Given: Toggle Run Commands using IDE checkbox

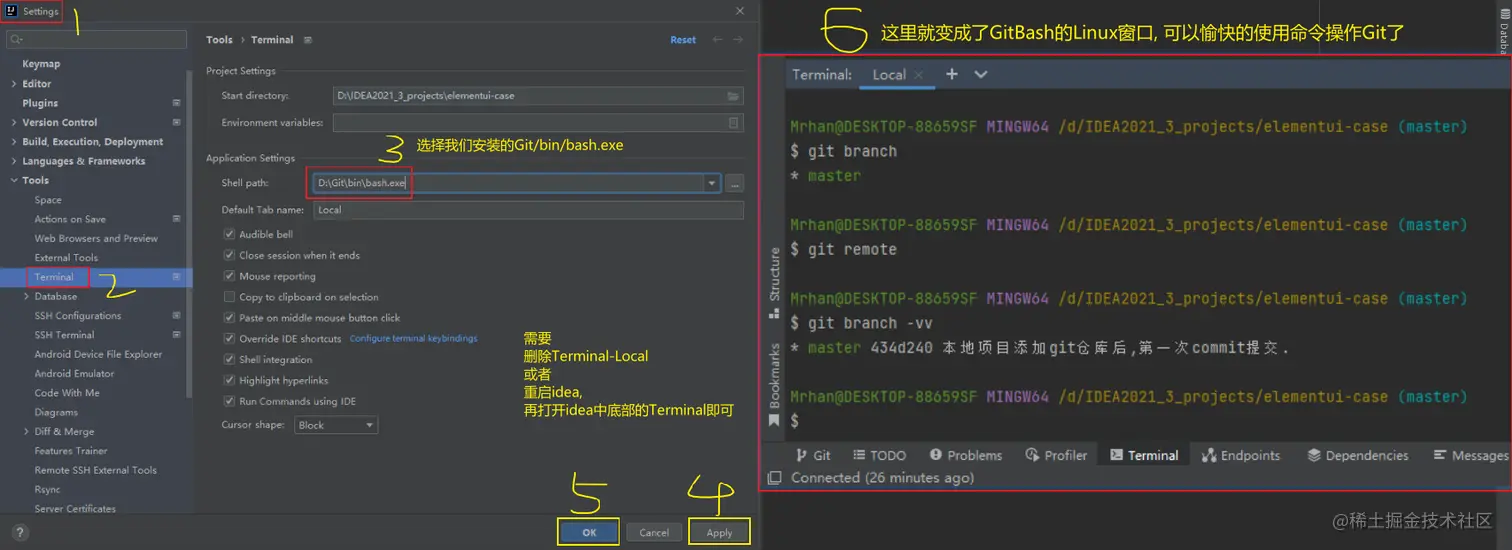Looking at the screenshot, I should (229, 401).
